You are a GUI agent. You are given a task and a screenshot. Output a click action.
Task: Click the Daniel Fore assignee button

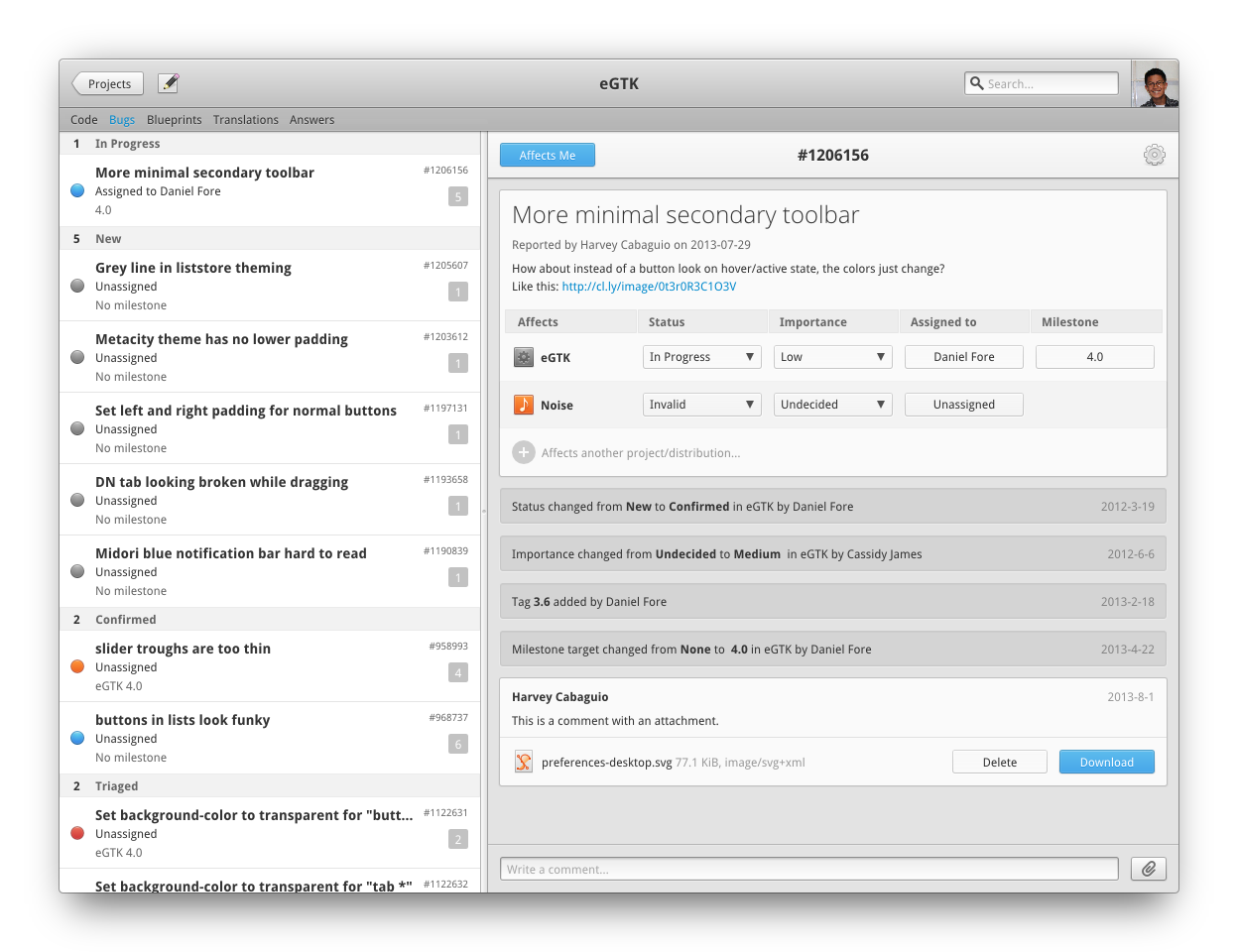click(964, 357)
